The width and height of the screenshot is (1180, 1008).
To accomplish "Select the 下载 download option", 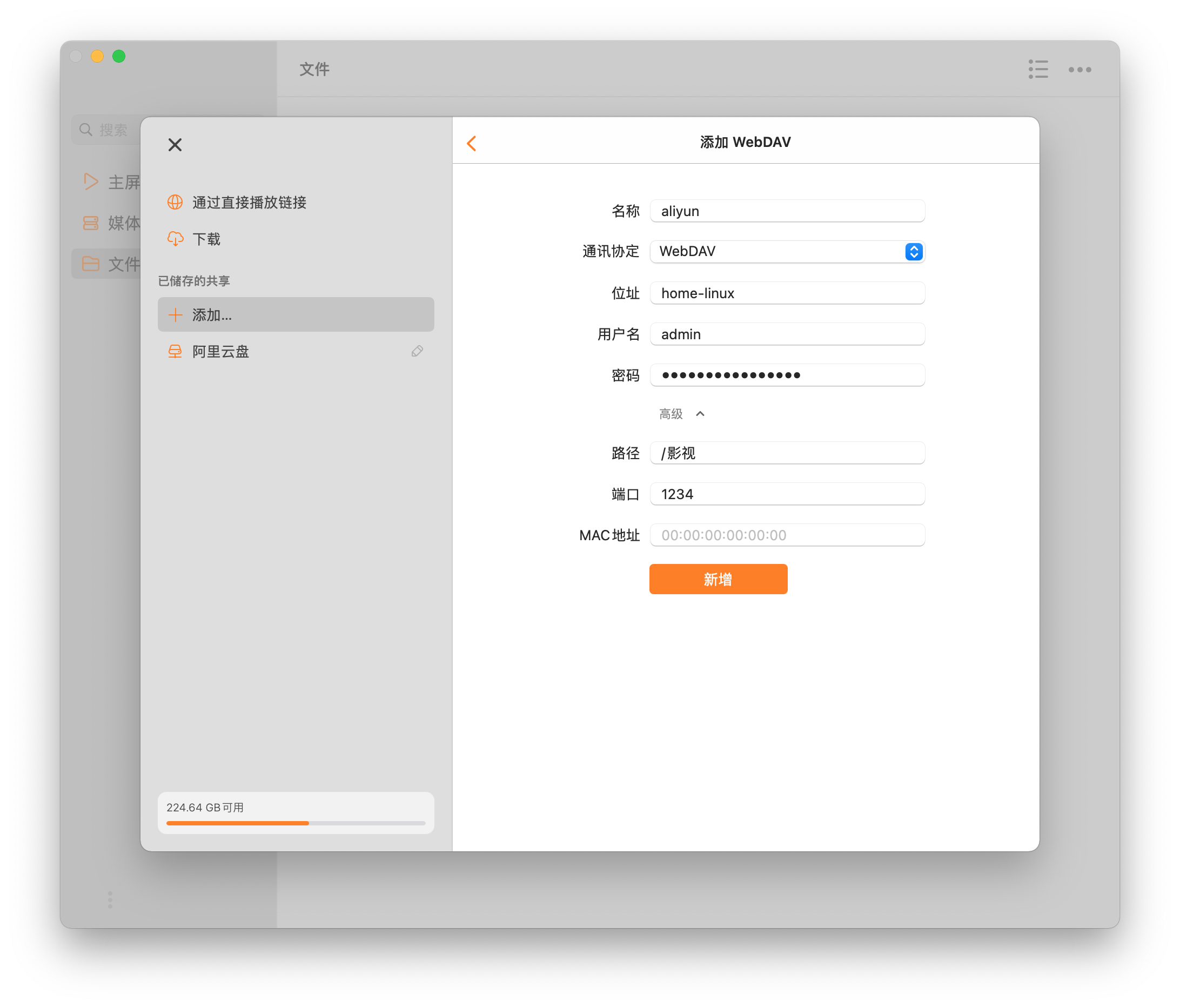I will coord(206,239).
